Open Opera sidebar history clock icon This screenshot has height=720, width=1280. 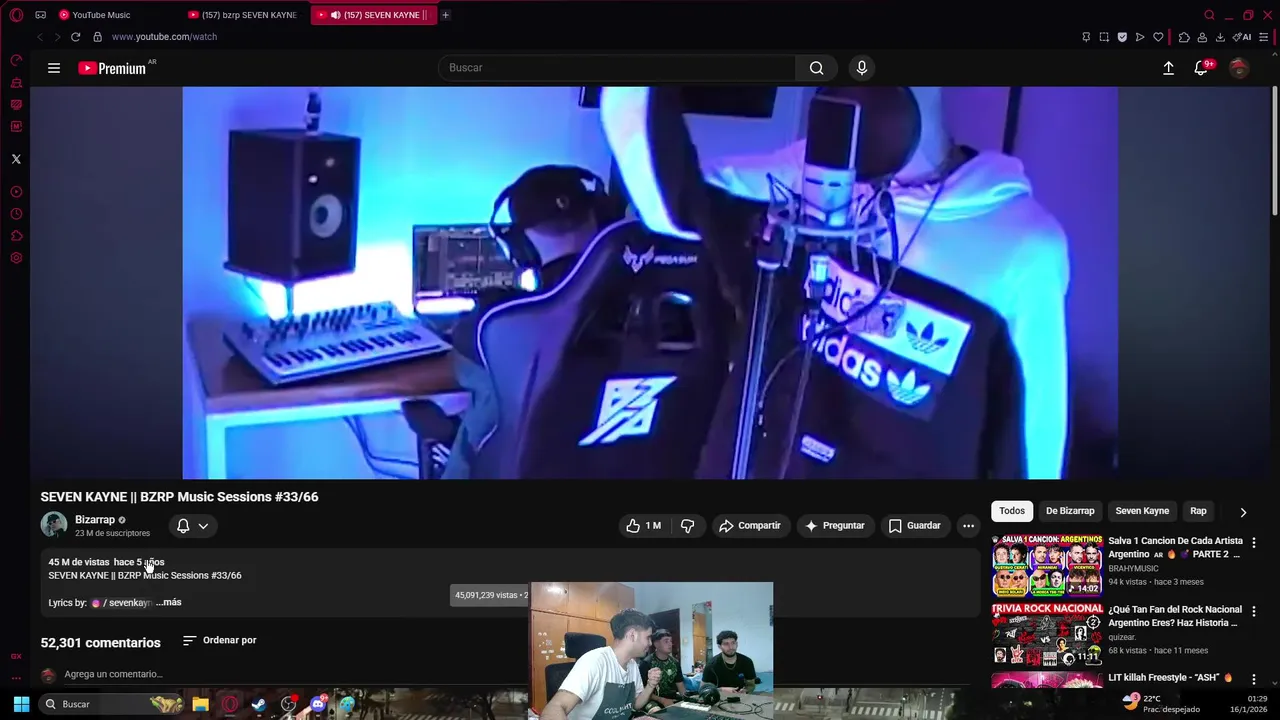[x=16, y=214]
